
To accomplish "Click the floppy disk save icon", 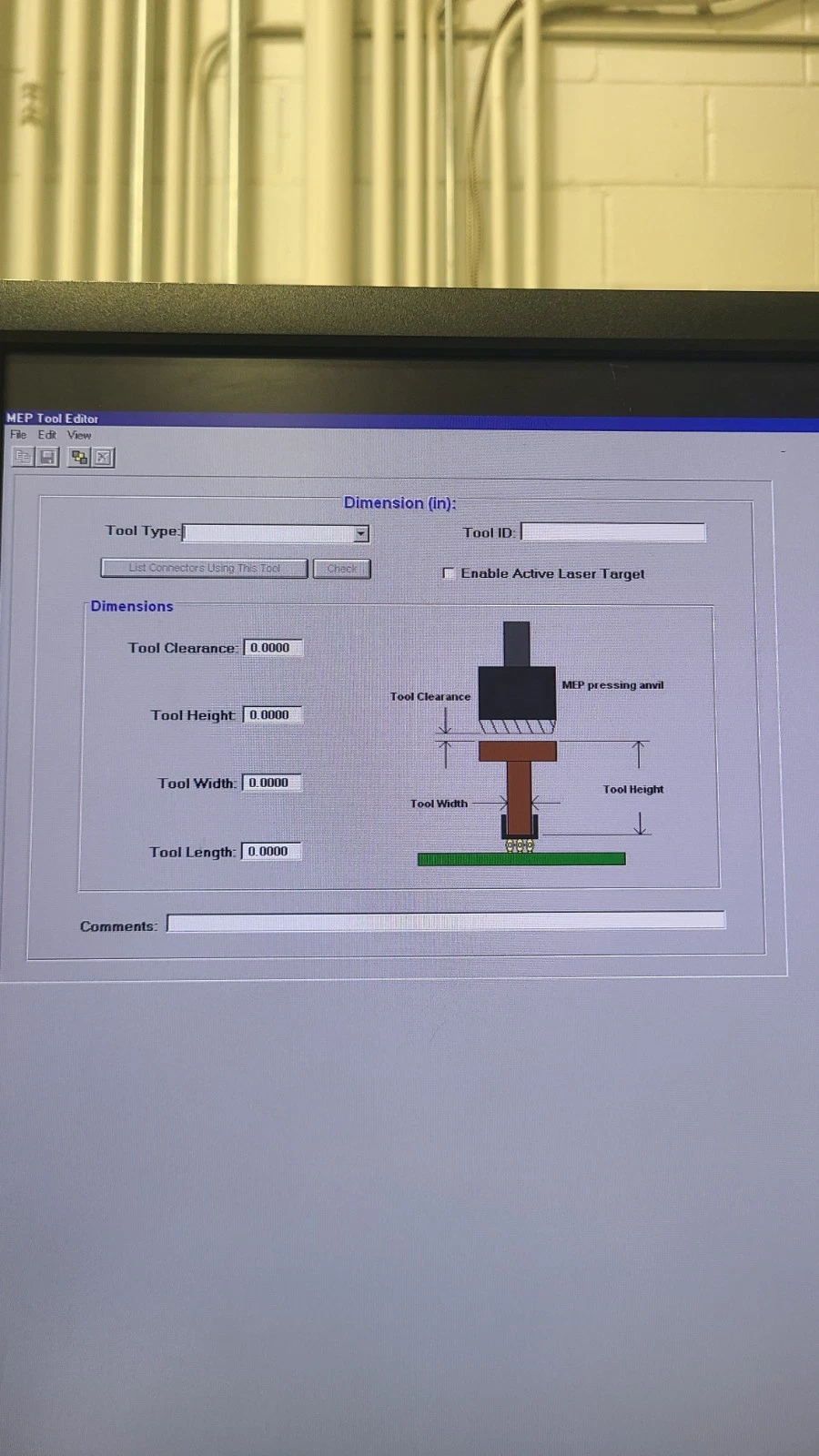I will pos(48,457).
